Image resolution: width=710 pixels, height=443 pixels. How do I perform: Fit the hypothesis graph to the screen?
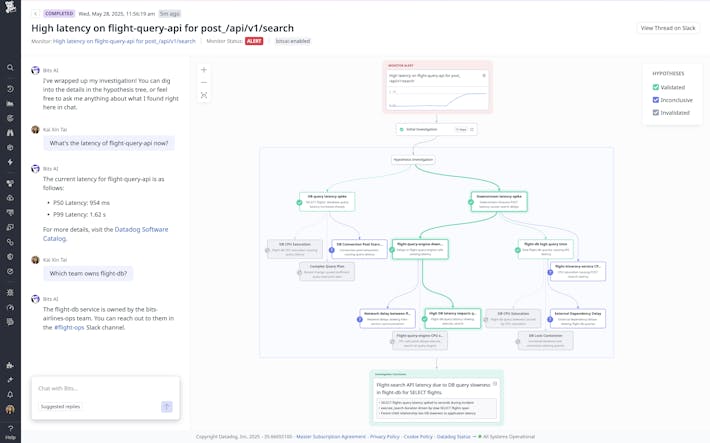tap(204, 96)
